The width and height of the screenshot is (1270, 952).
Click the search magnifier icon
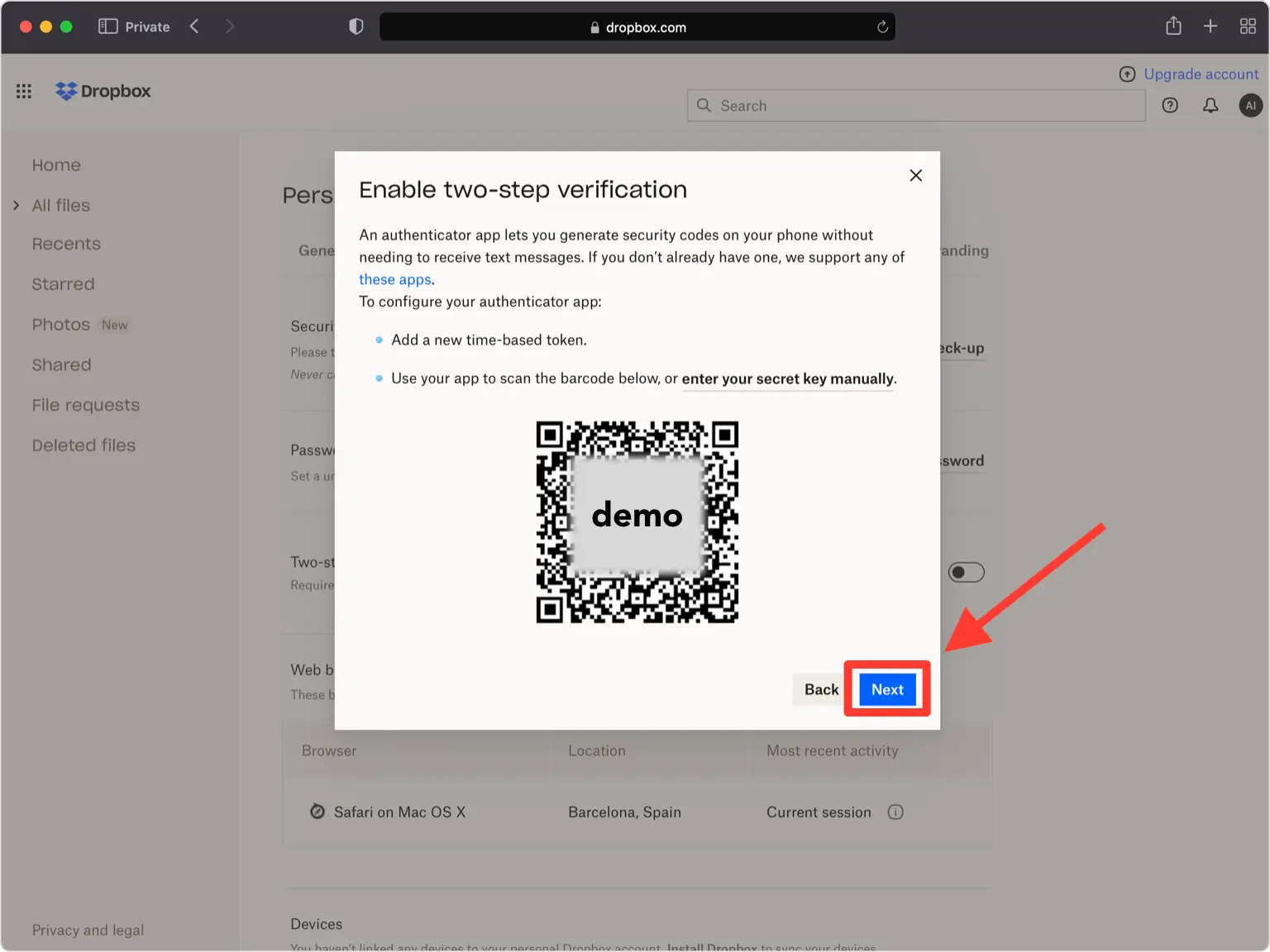pyautogui.click(x=704, y=105)
